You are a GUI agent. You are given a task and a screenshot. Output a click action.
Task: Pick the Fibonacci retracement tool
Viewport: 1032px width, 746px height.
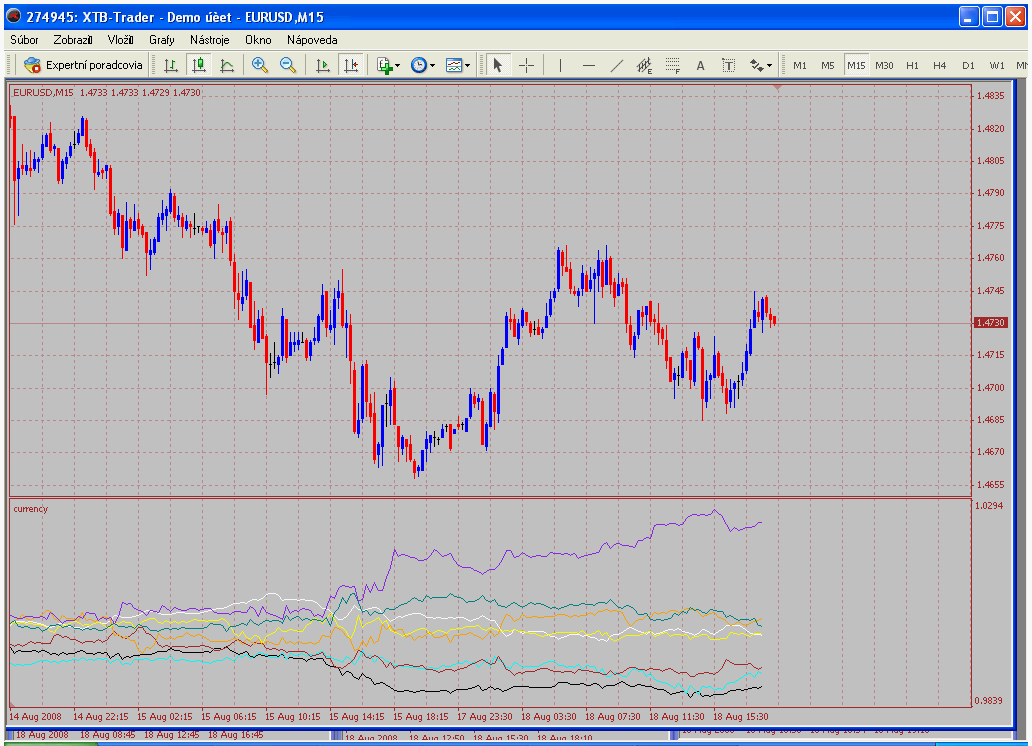pos(673,65)
